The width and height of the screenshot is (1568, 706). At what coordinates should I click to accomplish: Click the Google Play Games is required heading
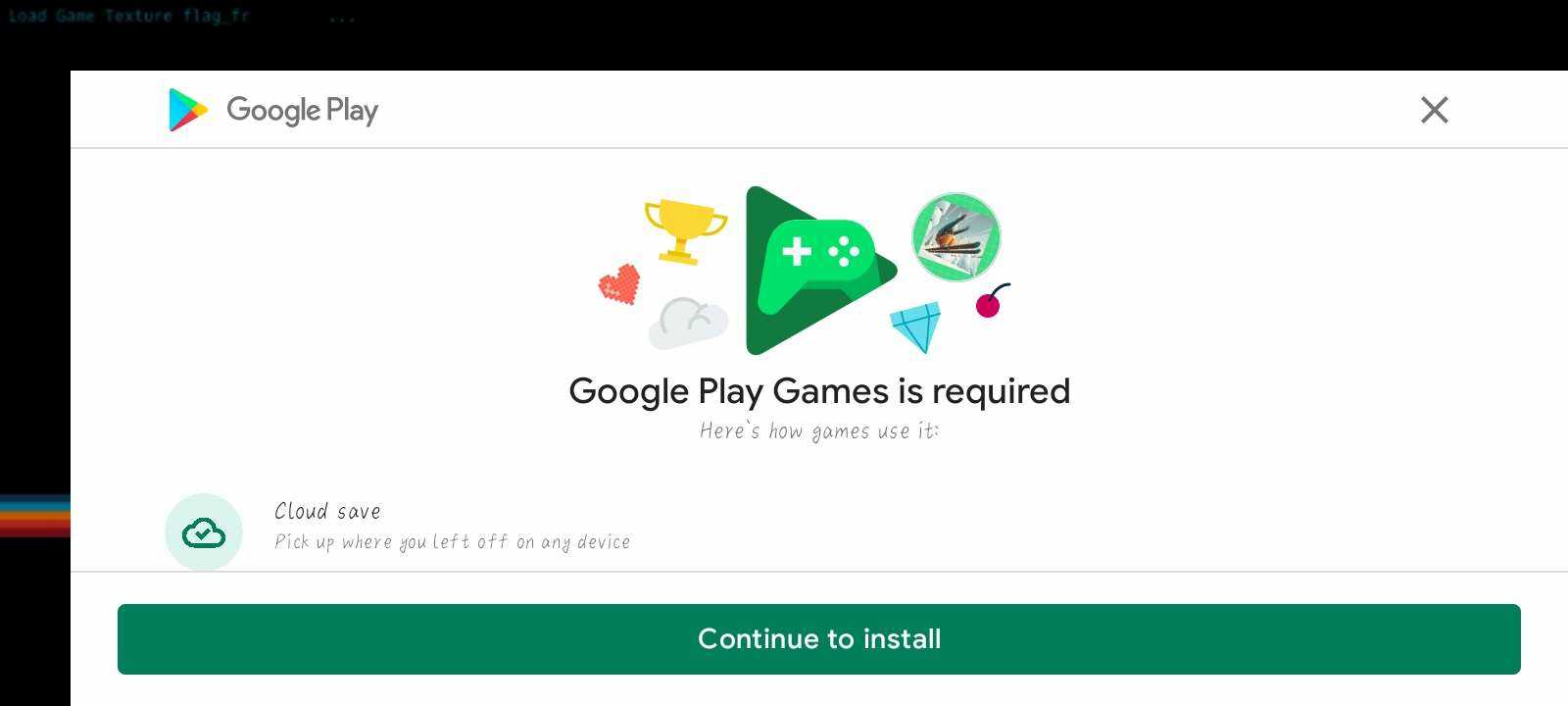pos(819,391)
